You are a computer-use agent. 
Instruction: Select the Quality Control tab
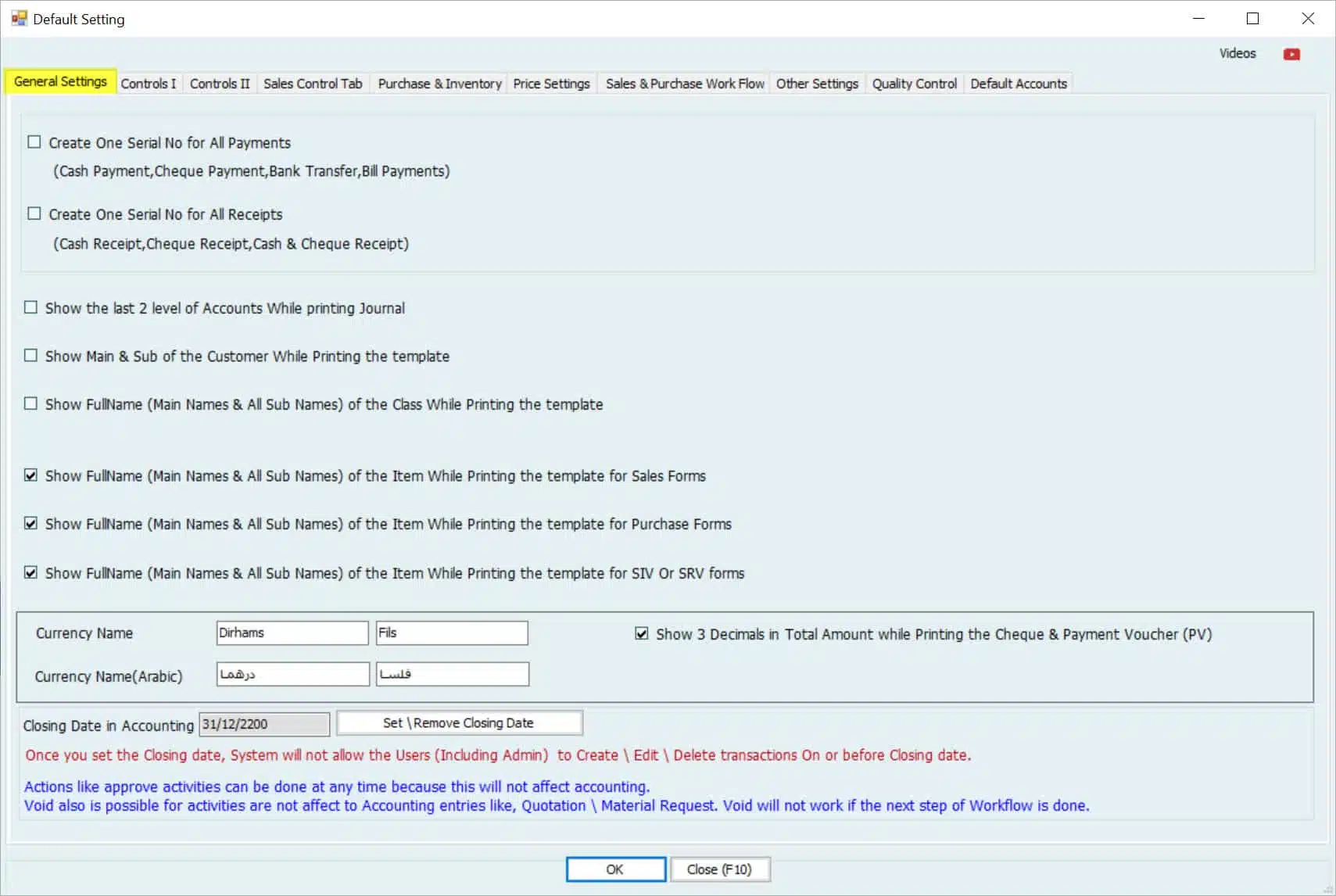click(x=914, y=84)
